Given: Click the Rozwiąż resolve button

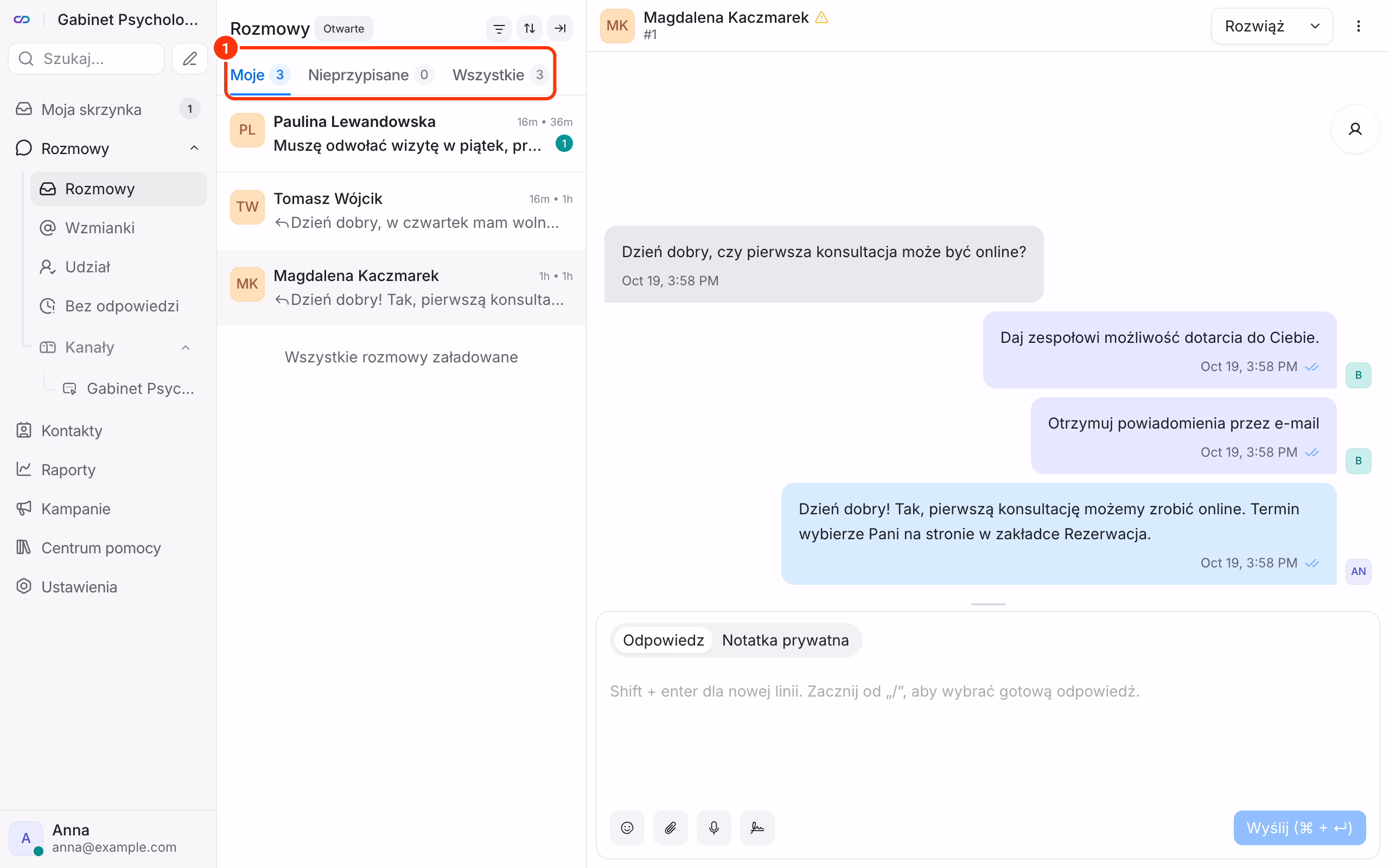Looking at the screenshot, I should pyautogui.click(x=1254, y=26).
